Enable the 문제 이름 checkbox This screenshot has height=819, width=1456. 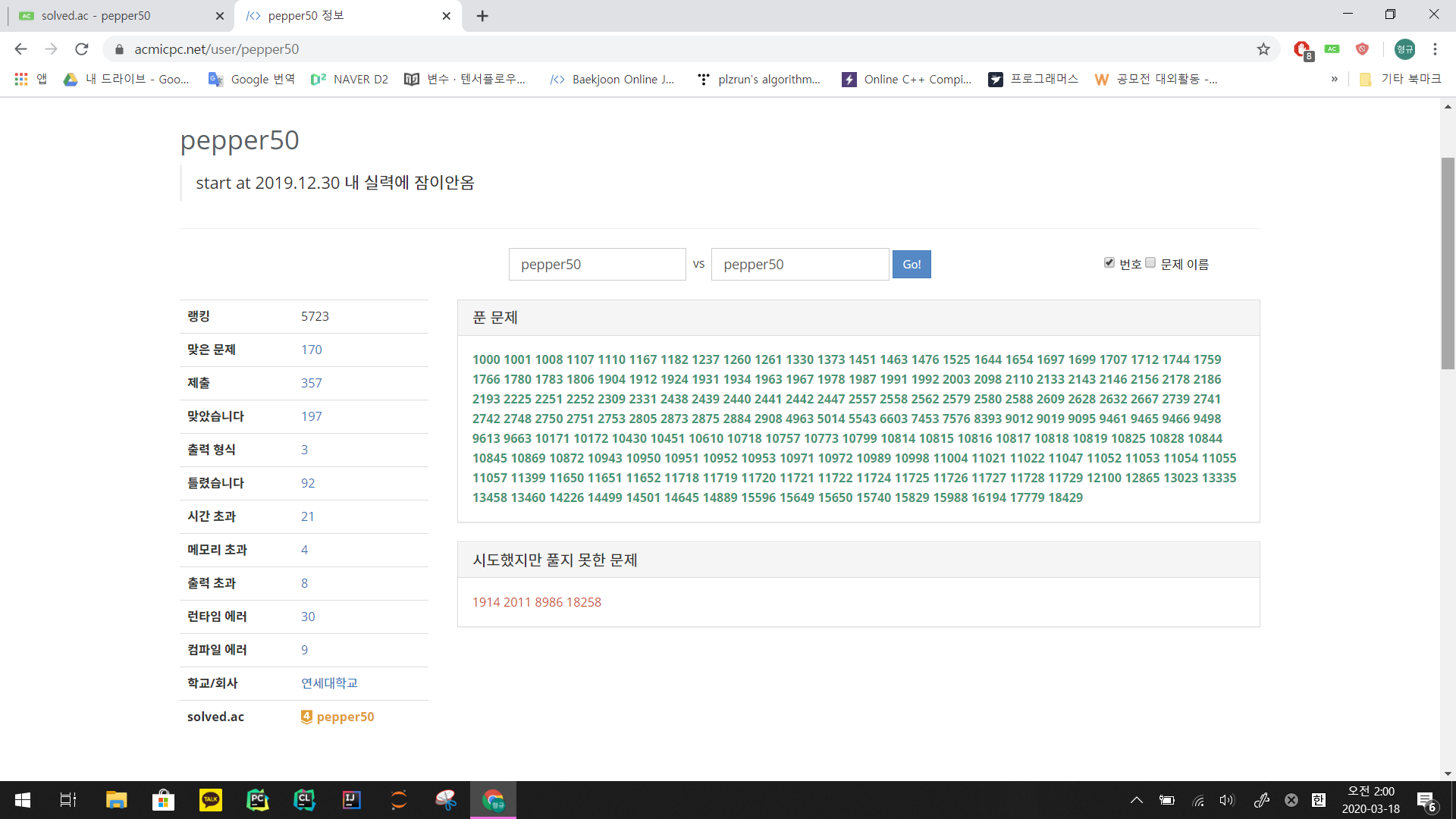click(1150, 262)
